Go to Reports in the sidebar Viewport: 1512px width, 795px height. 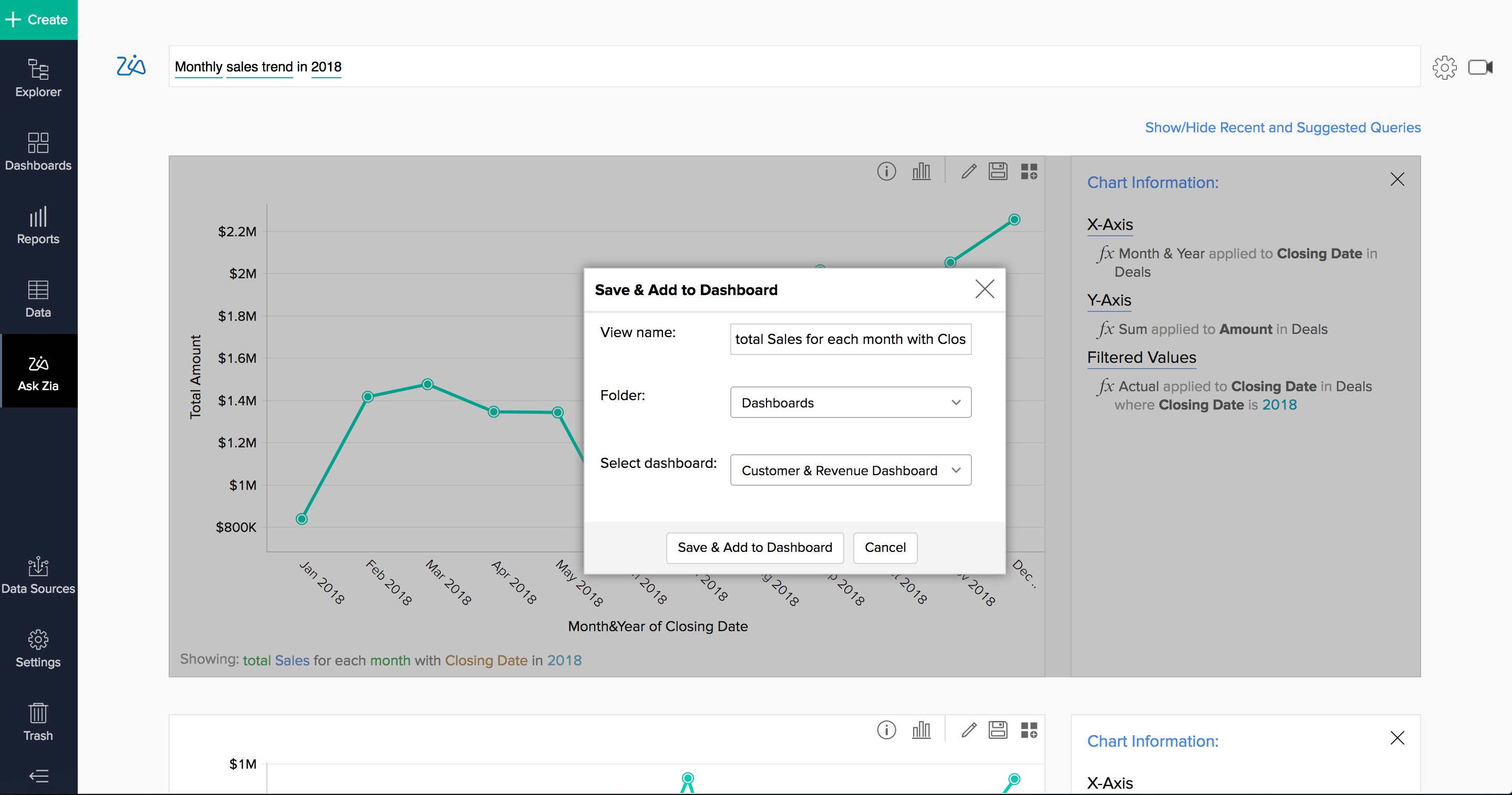tap(38, 225)
